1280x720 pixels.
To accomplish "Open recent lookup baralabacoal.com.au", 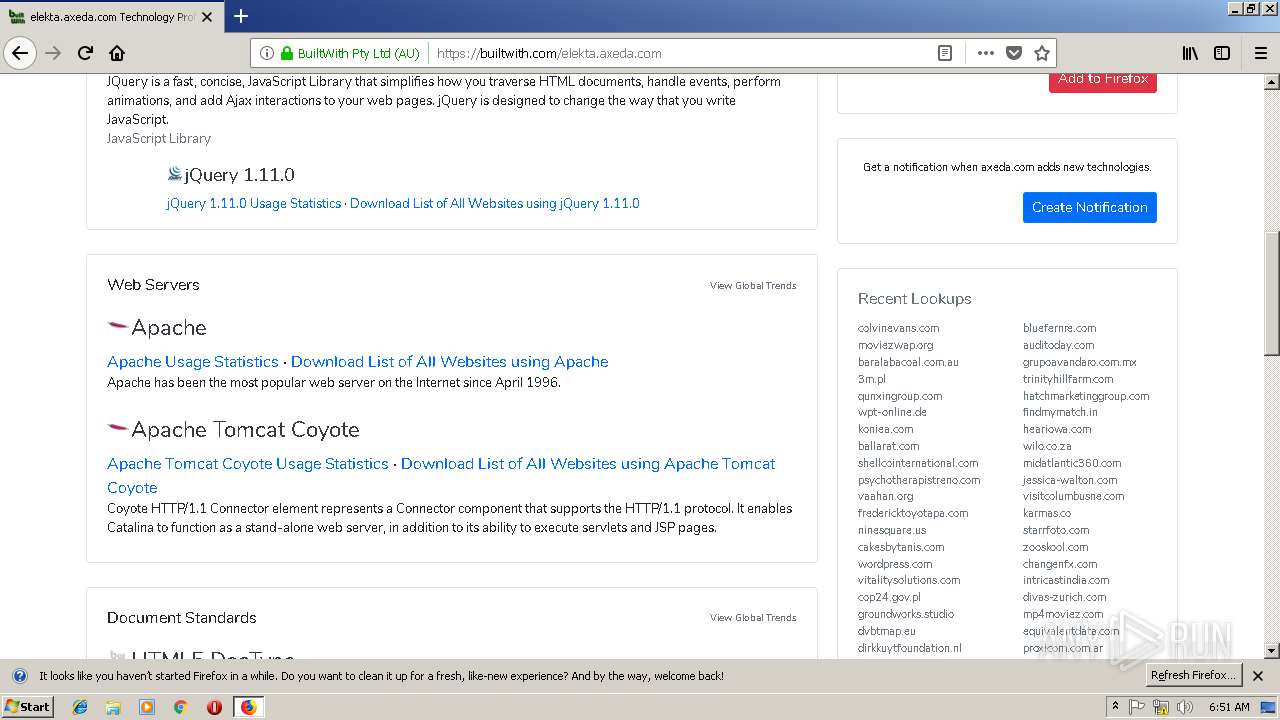I will point(908,362).
